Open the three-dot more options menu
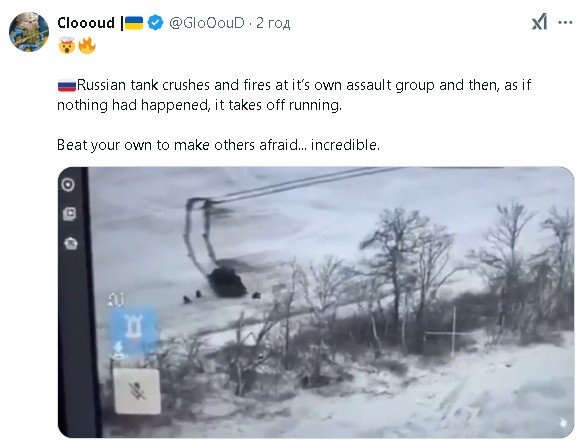The image size is (582, 443). [x=565, y=23]
